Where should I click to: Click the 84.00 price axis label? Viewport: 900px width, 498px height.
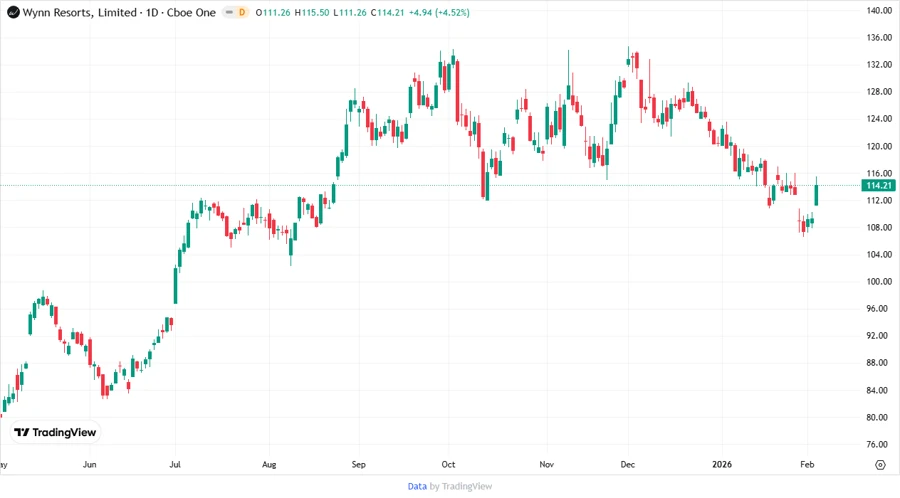(879, 391)
